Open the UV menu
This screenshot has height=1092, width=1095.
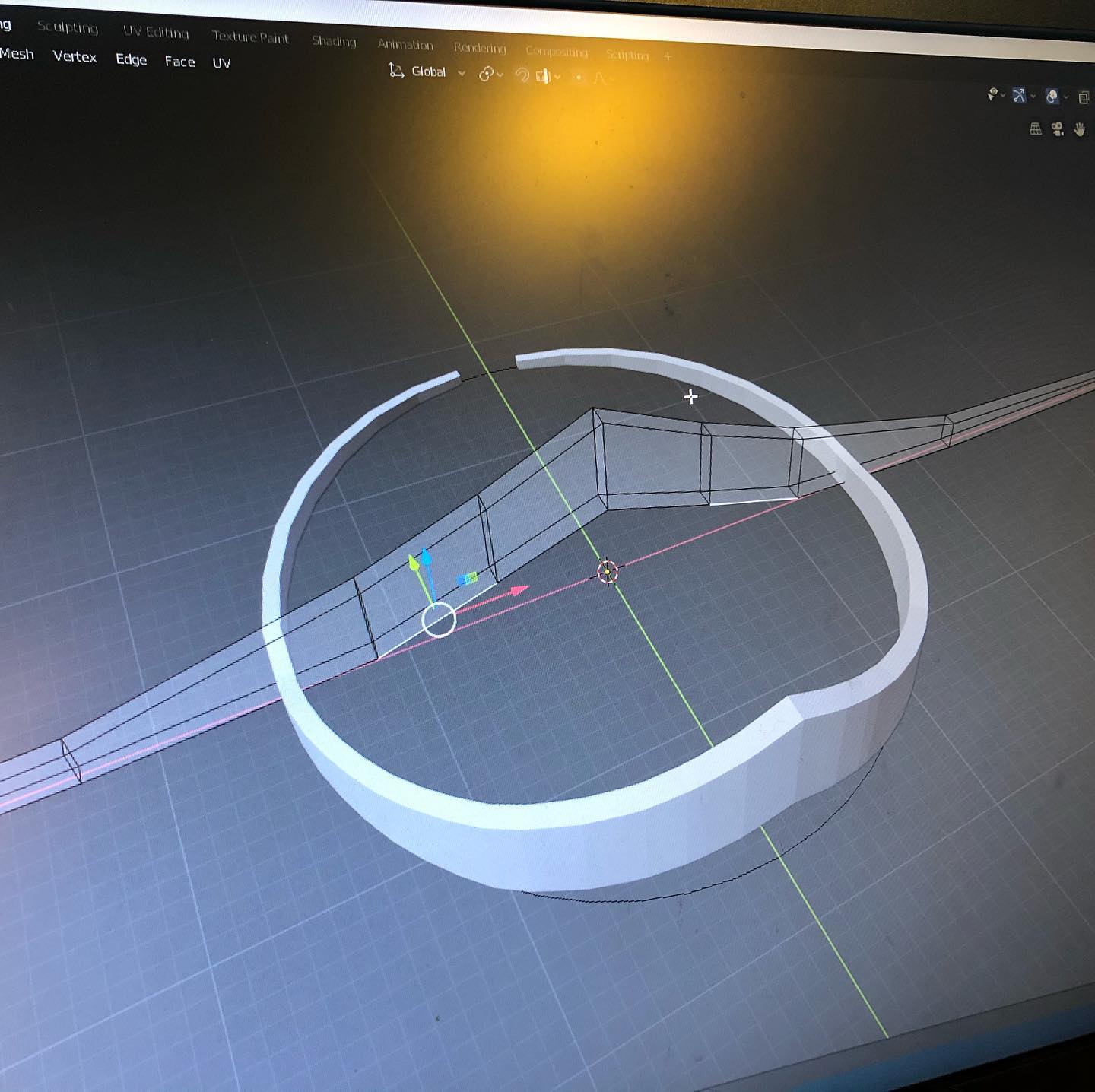coord(221,63)
